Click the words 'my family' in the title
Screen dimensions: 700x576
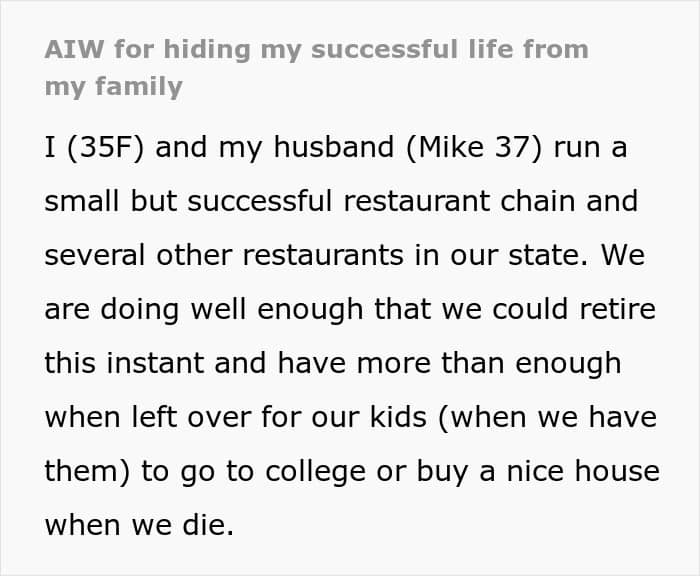(x=114, y=87)
